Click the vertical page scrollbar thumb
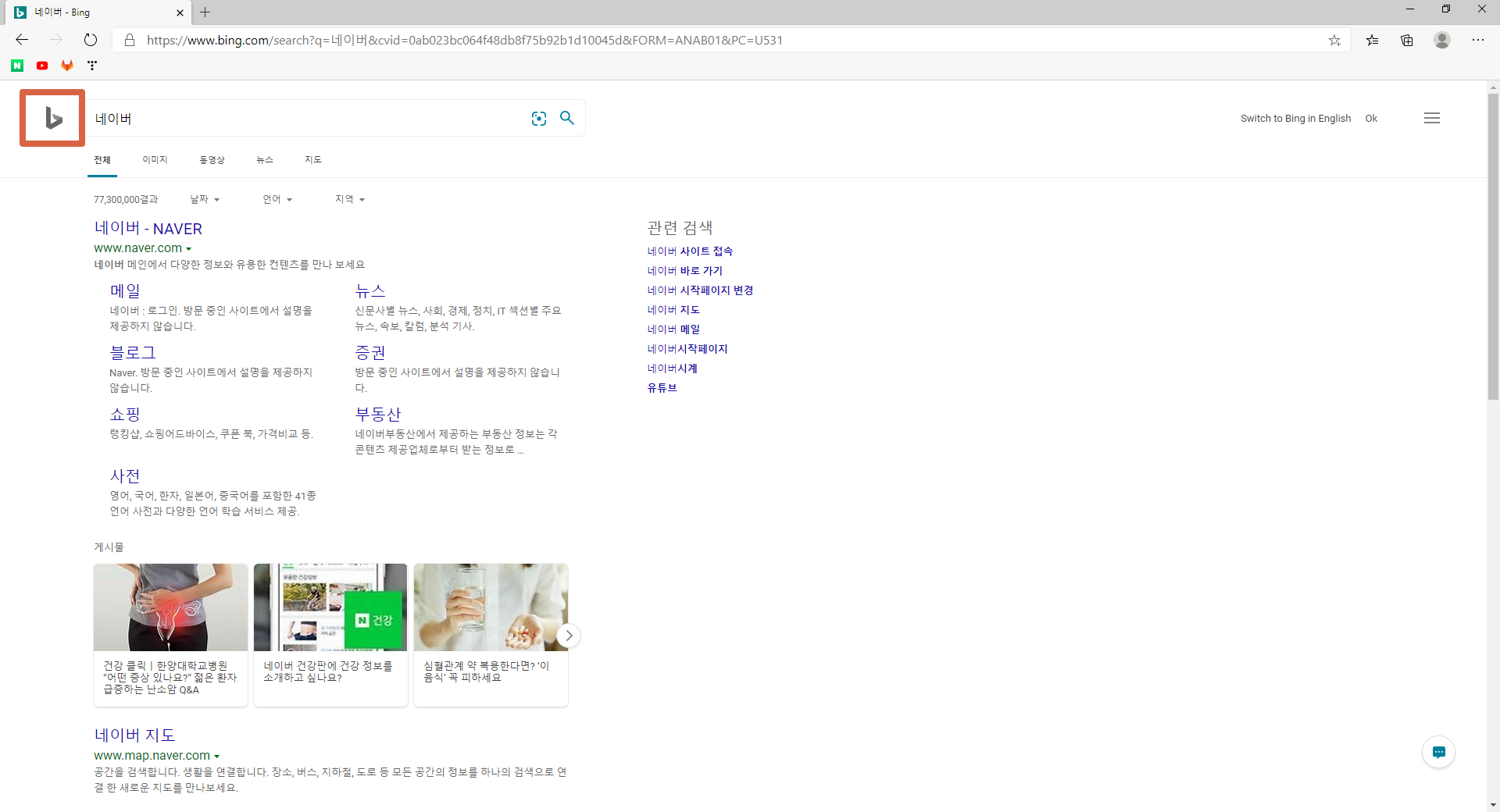This screenshot has width=1500, height=812. [x=1493, y=247]
